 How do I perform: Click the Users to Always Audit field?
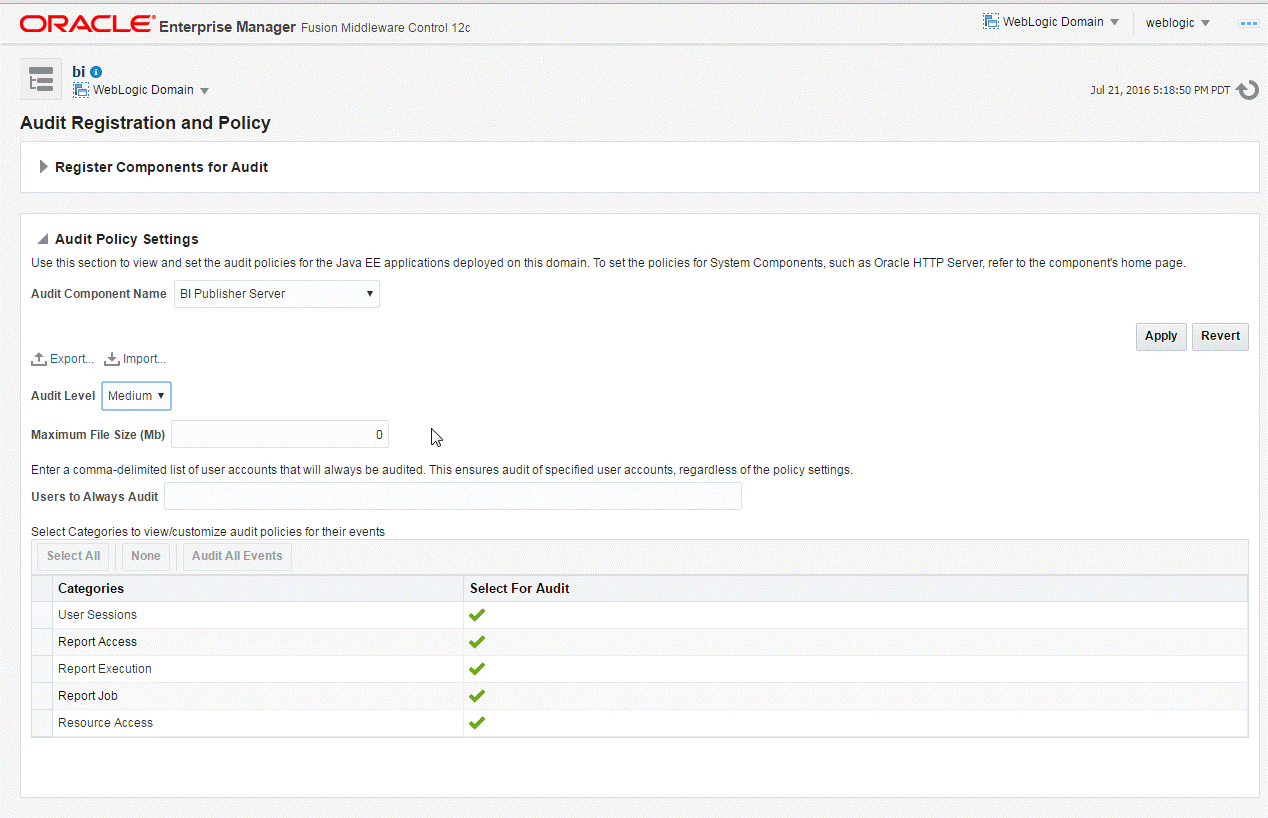[x=453, y=497]
